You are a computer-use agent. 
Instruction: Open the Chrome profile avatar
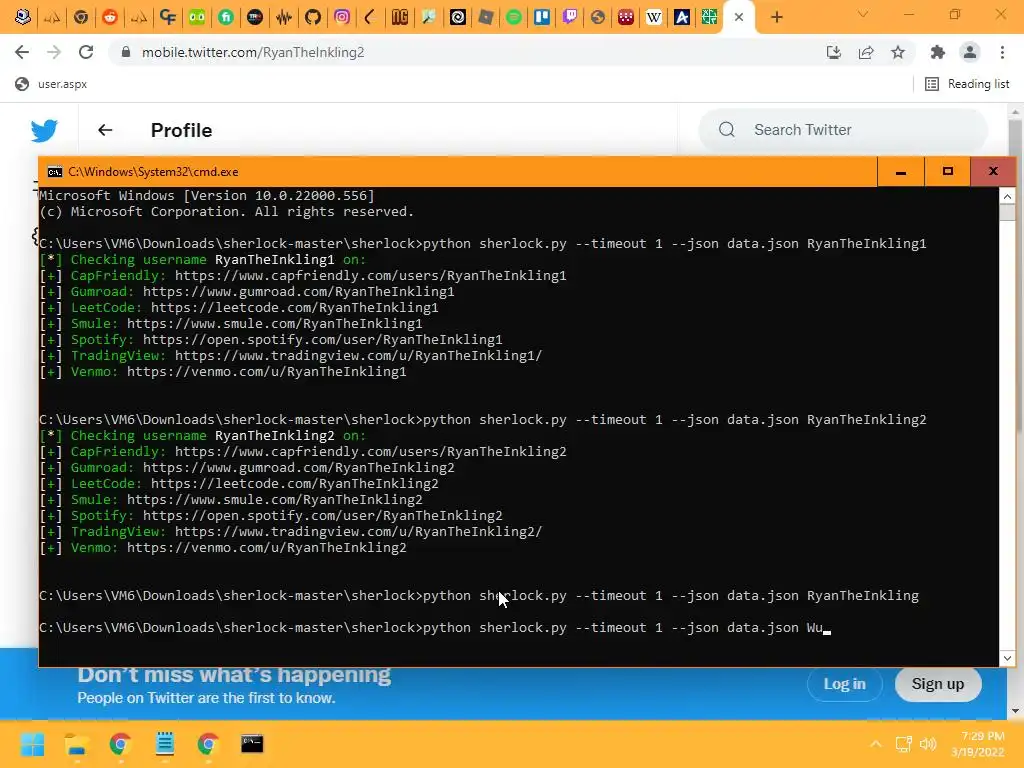(970, 52)
